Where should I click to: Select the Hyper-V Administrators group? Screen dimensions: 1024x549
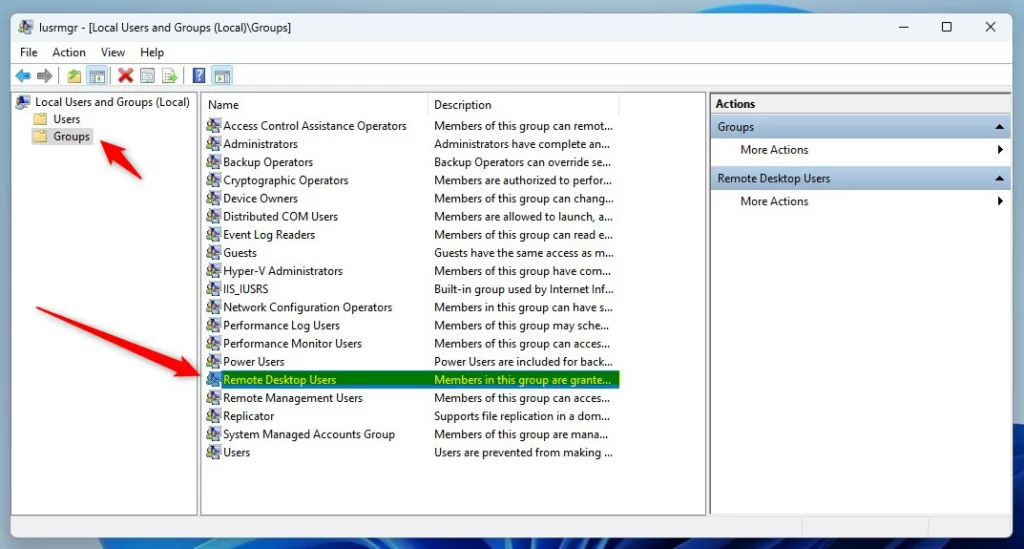(282, 271)
